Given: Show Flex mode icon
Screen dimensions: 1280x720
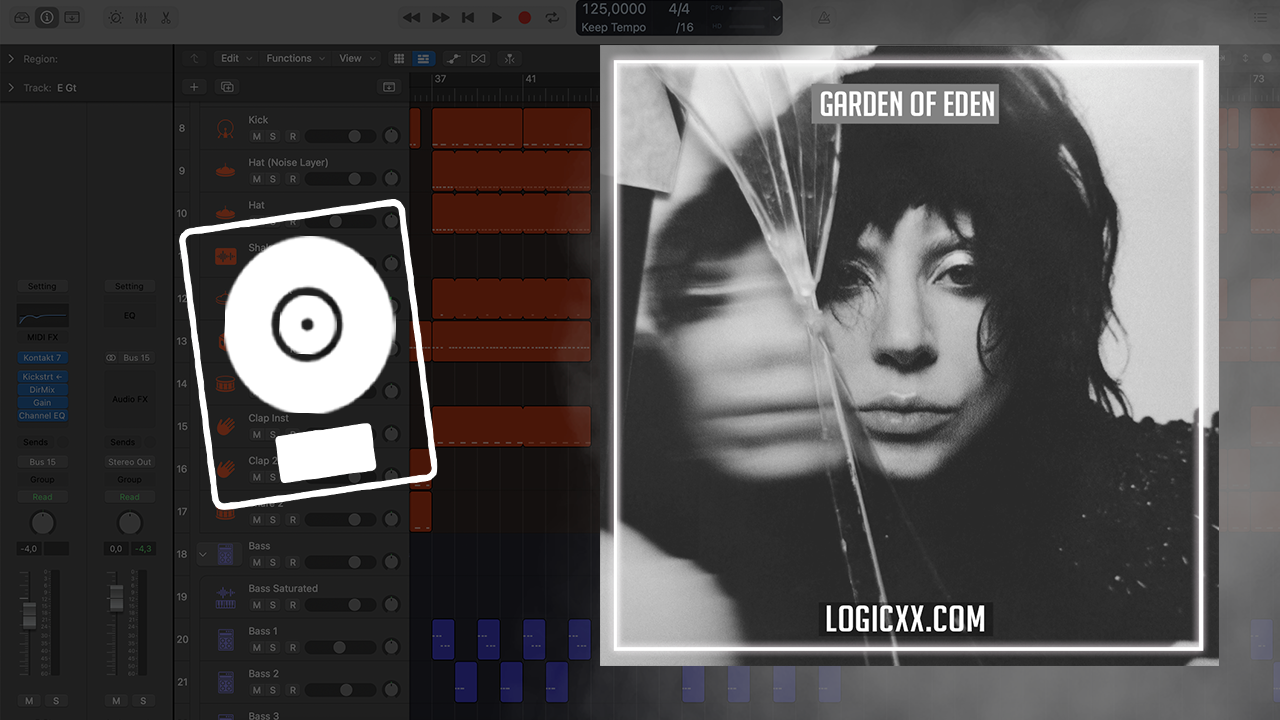Looking at the screenshot, I should pos(478,59).
